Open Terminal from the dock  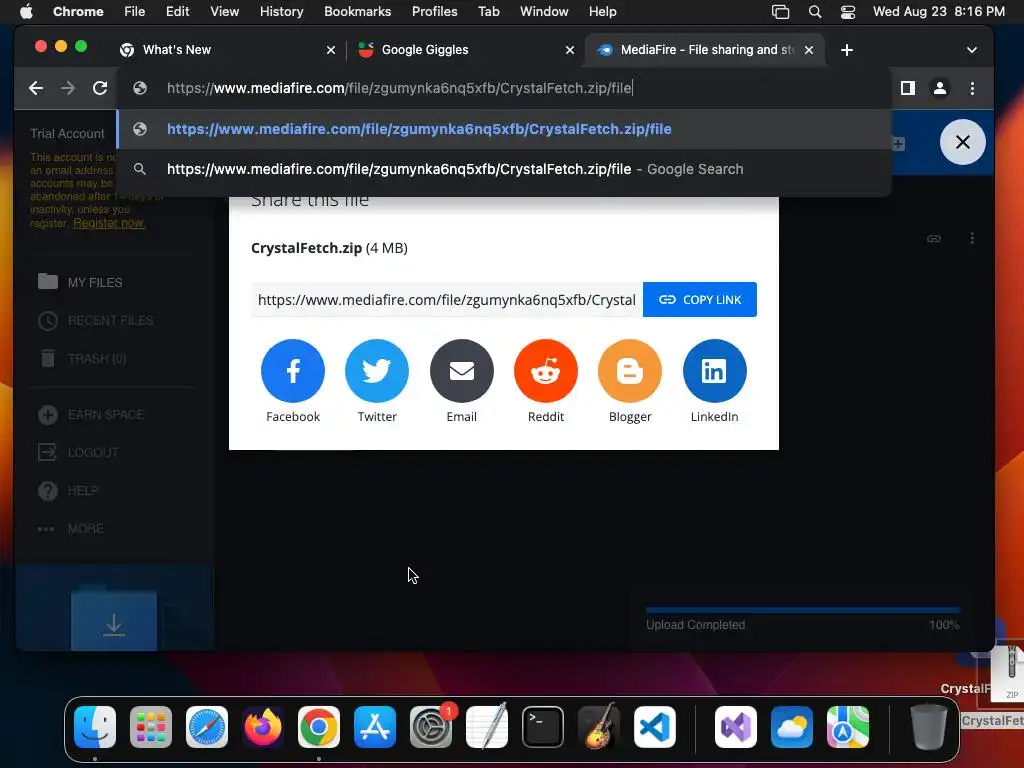(543, 727)
